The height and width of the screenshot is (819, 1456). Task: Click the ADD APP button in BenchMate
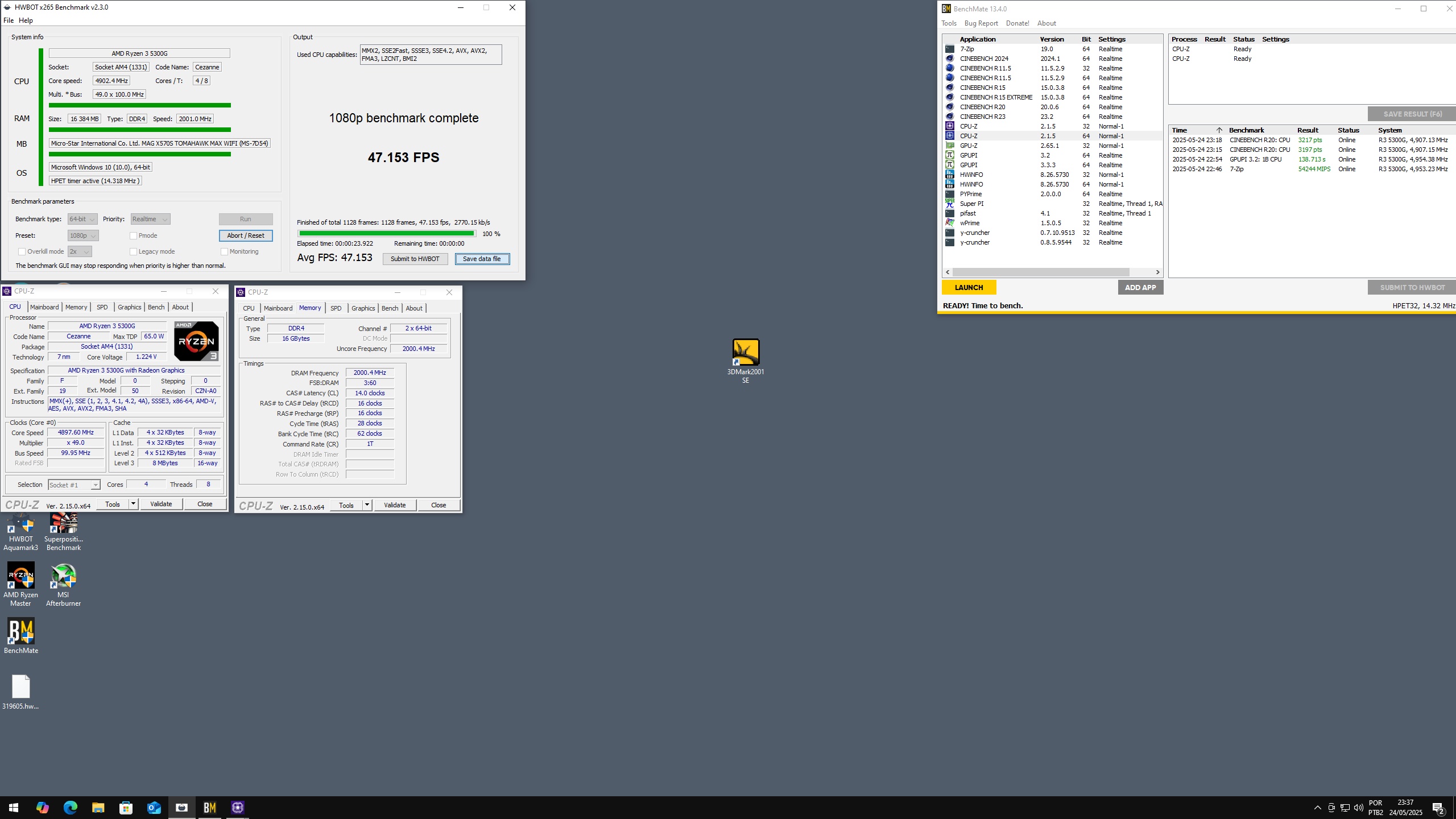click(x=1140, y=287)
